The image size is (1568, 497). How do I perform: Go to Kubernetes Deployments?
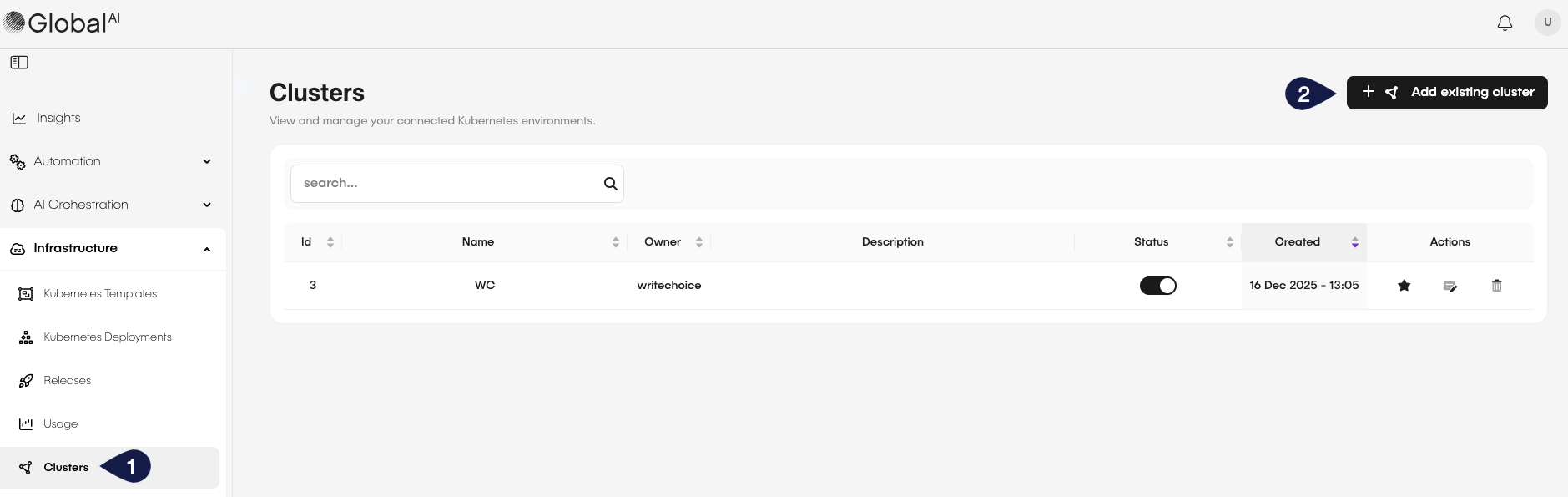pyautogui.click(x=107, y=337)
